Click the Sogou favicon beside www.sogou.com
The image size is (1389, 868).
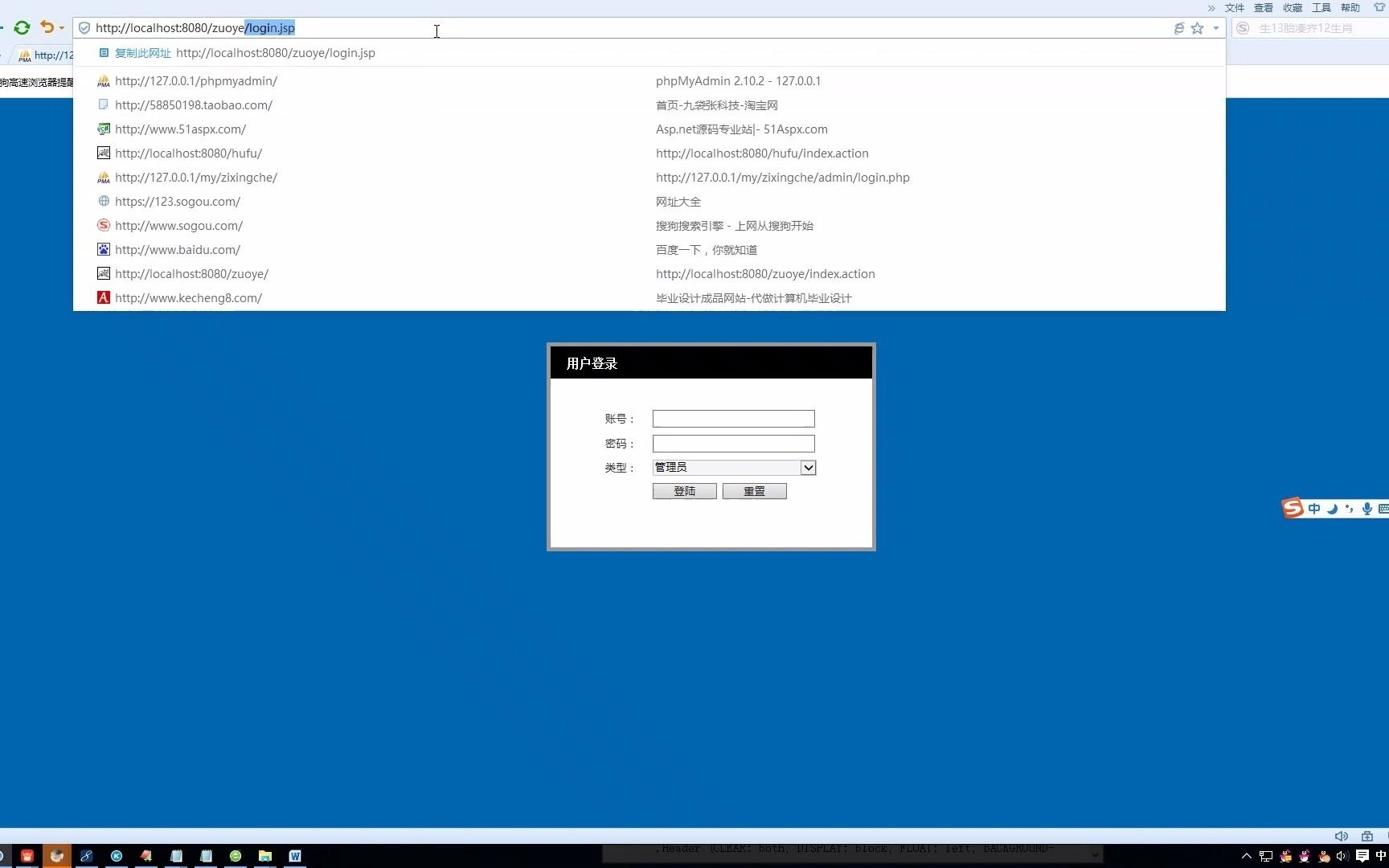coord(104,226)
